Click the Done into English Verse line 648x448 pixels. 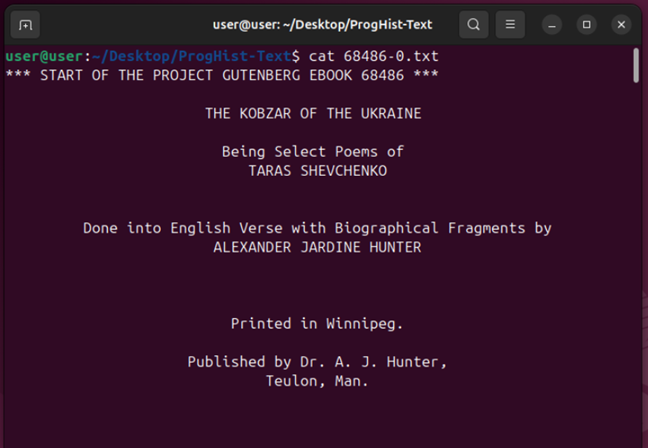(317, 228)
